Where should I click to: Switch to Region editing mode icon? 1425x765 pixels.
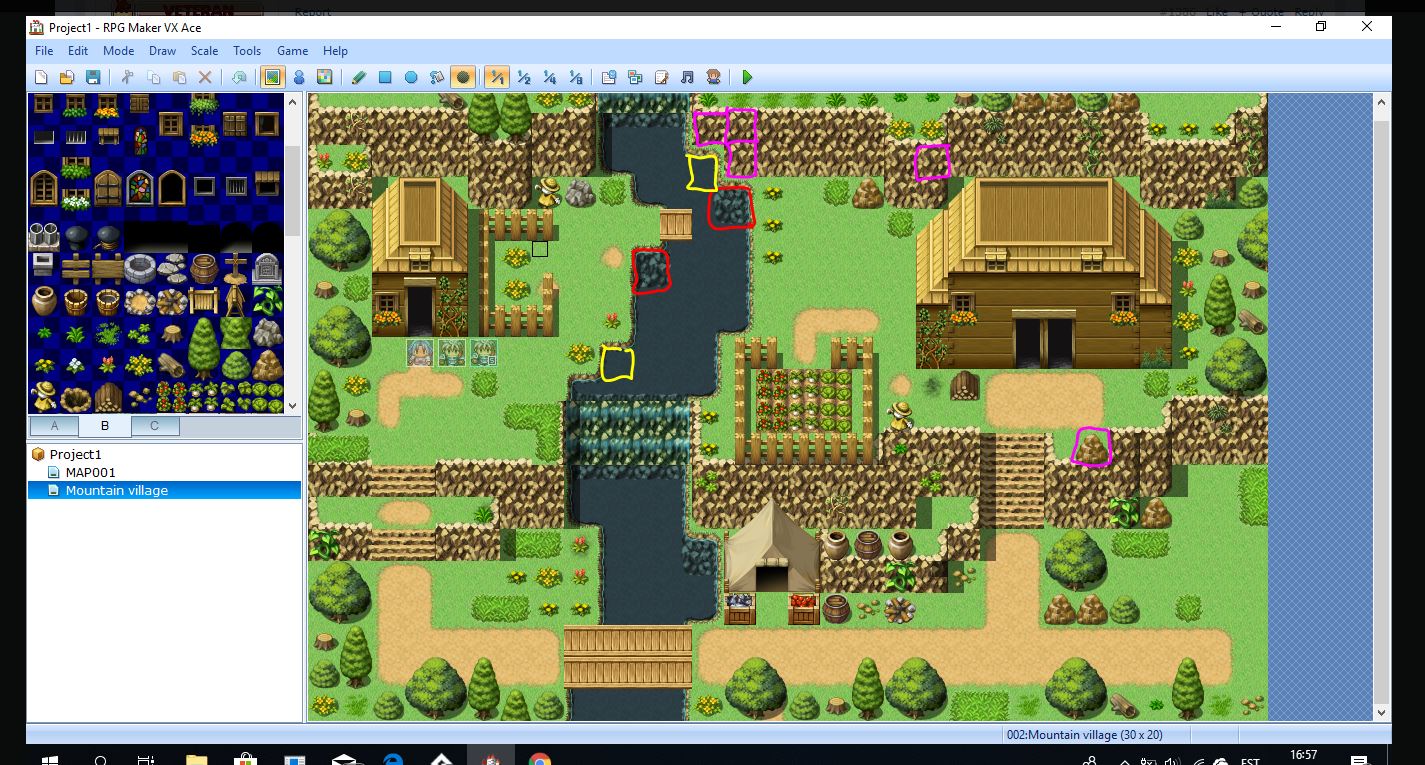pos(325,77)
